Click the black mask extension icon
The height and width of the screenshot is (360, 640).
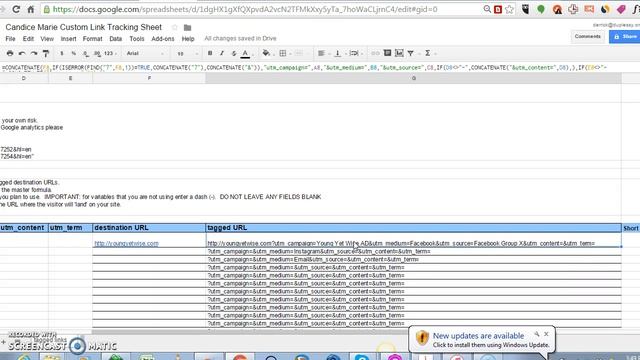tap(525, 9)
